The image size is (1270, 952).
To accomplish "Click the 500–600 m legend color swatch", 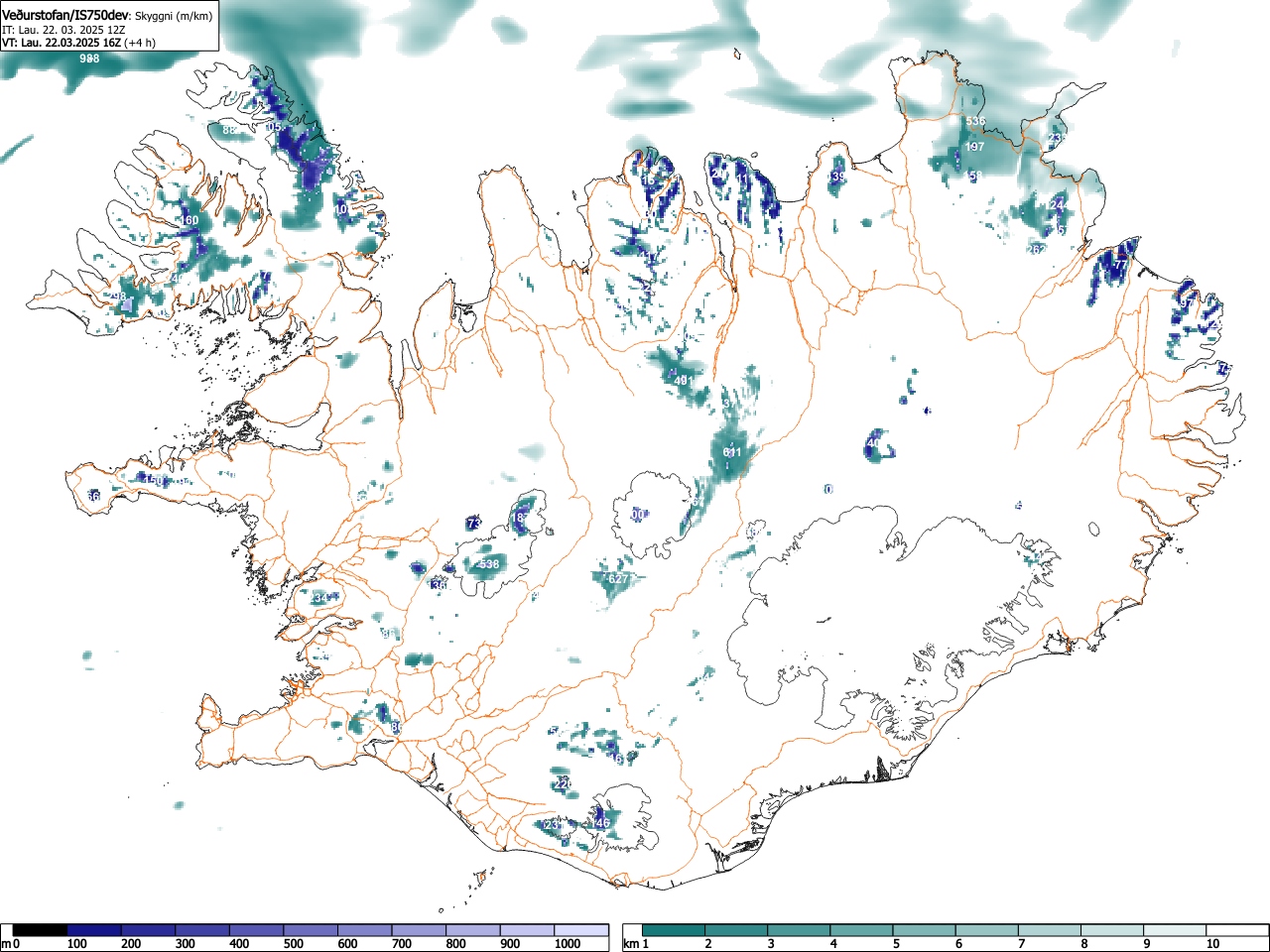I will [311, 930].
